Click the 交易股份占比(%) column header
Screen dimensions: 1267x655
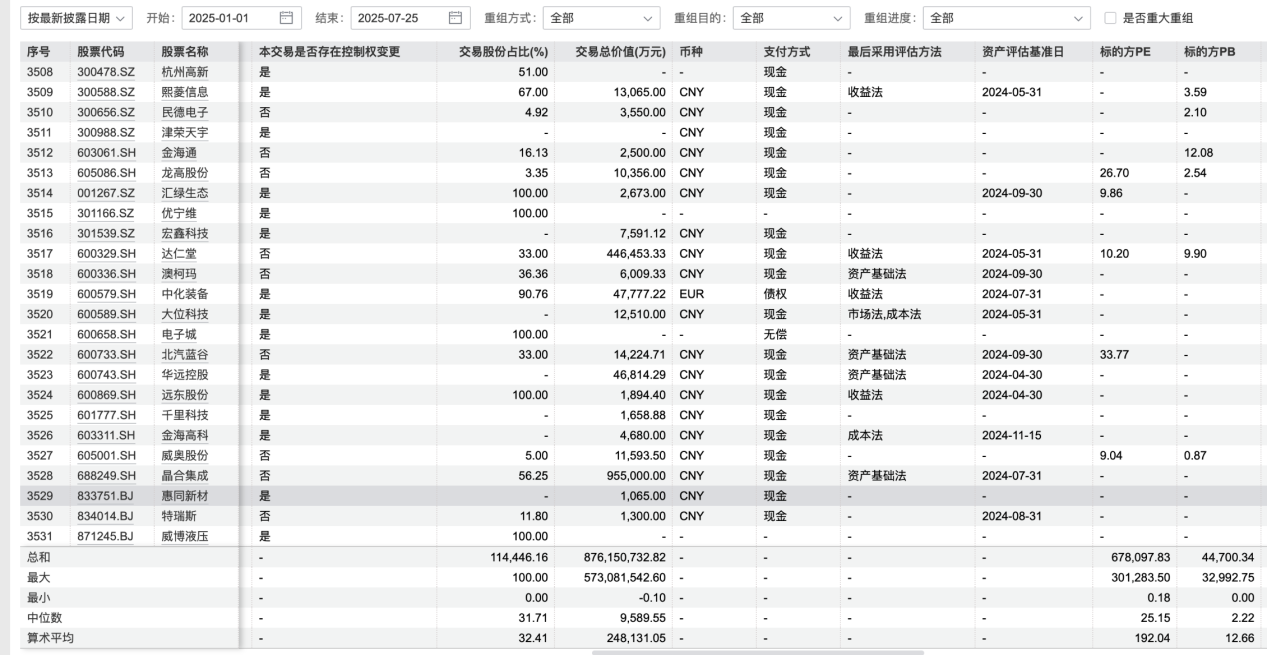tap(503, 51)
